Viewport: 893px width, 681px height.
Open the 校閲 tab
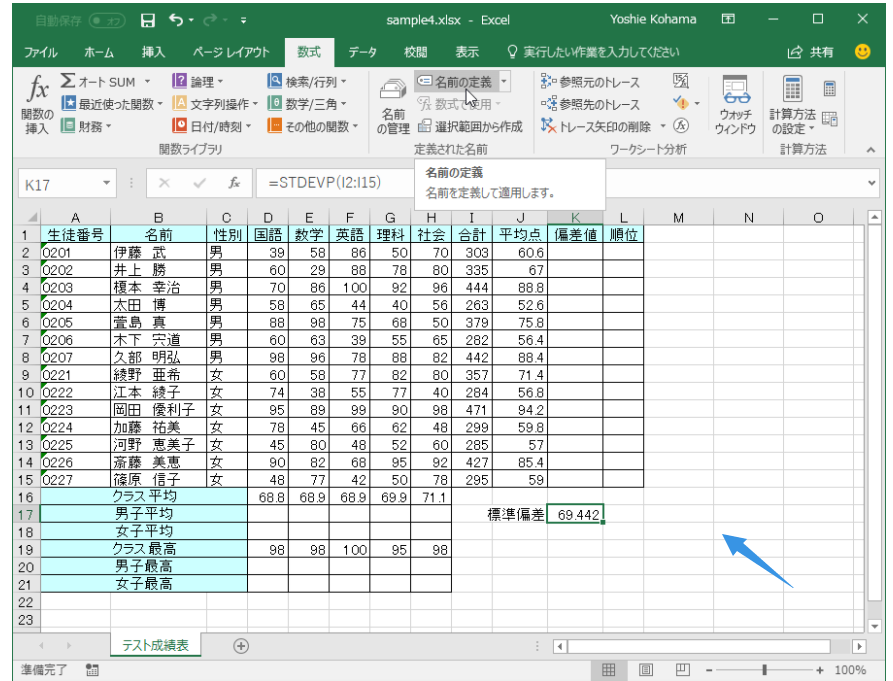[x=415, y=52]
